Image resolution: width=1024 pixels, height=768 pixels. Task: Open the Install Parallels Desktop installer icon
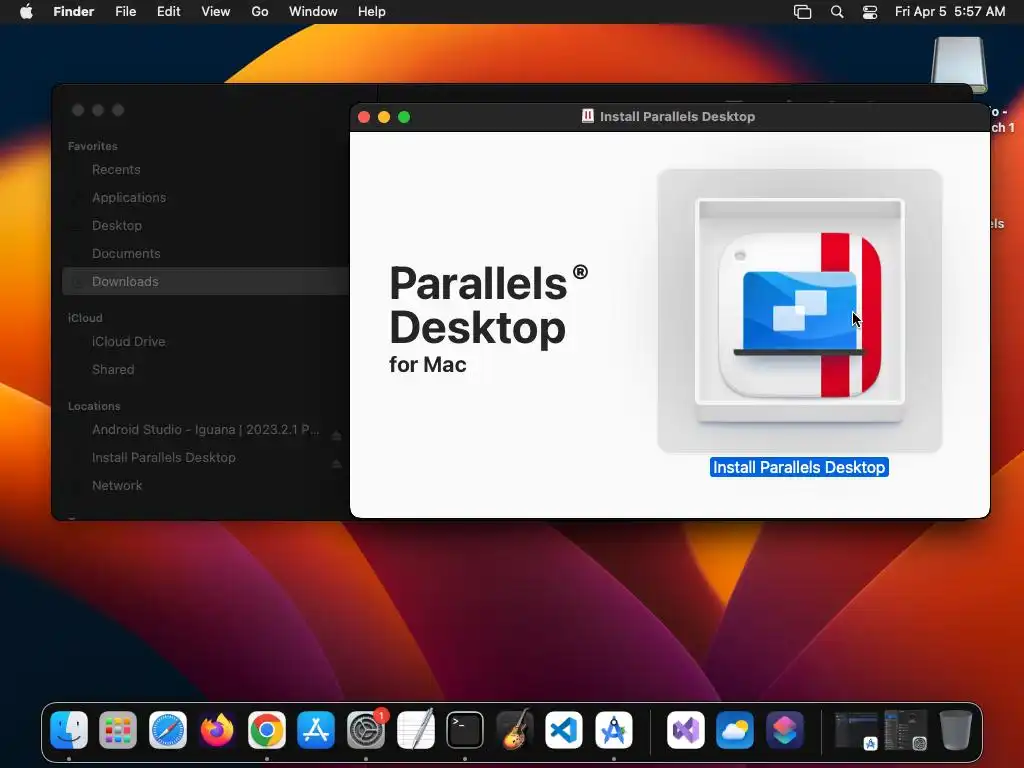point(799,311)
